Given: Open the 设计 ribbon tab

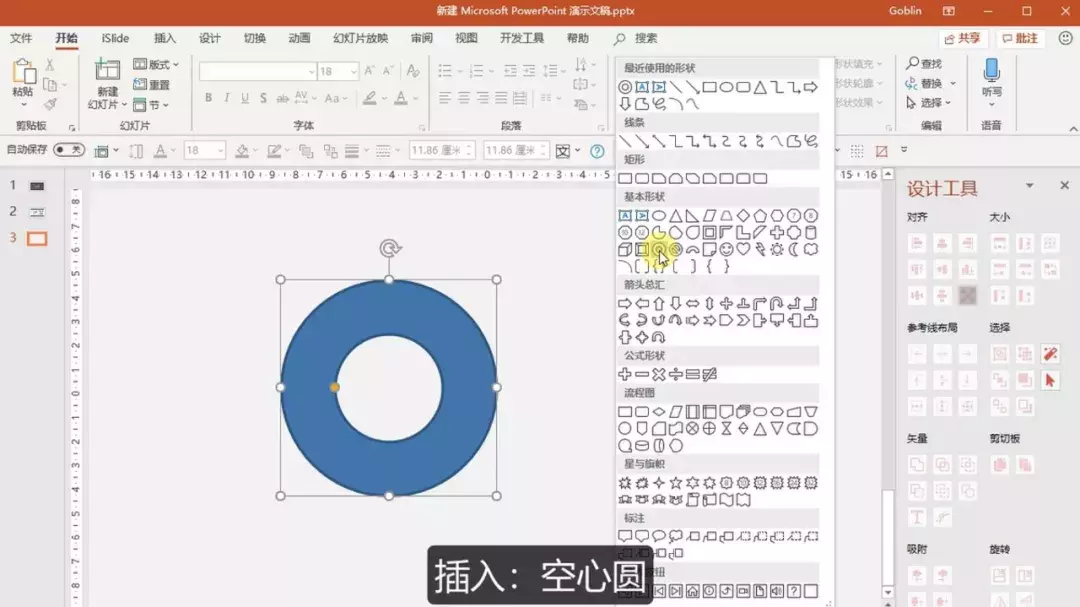Looking at the screenshot, I should (209, 38).
